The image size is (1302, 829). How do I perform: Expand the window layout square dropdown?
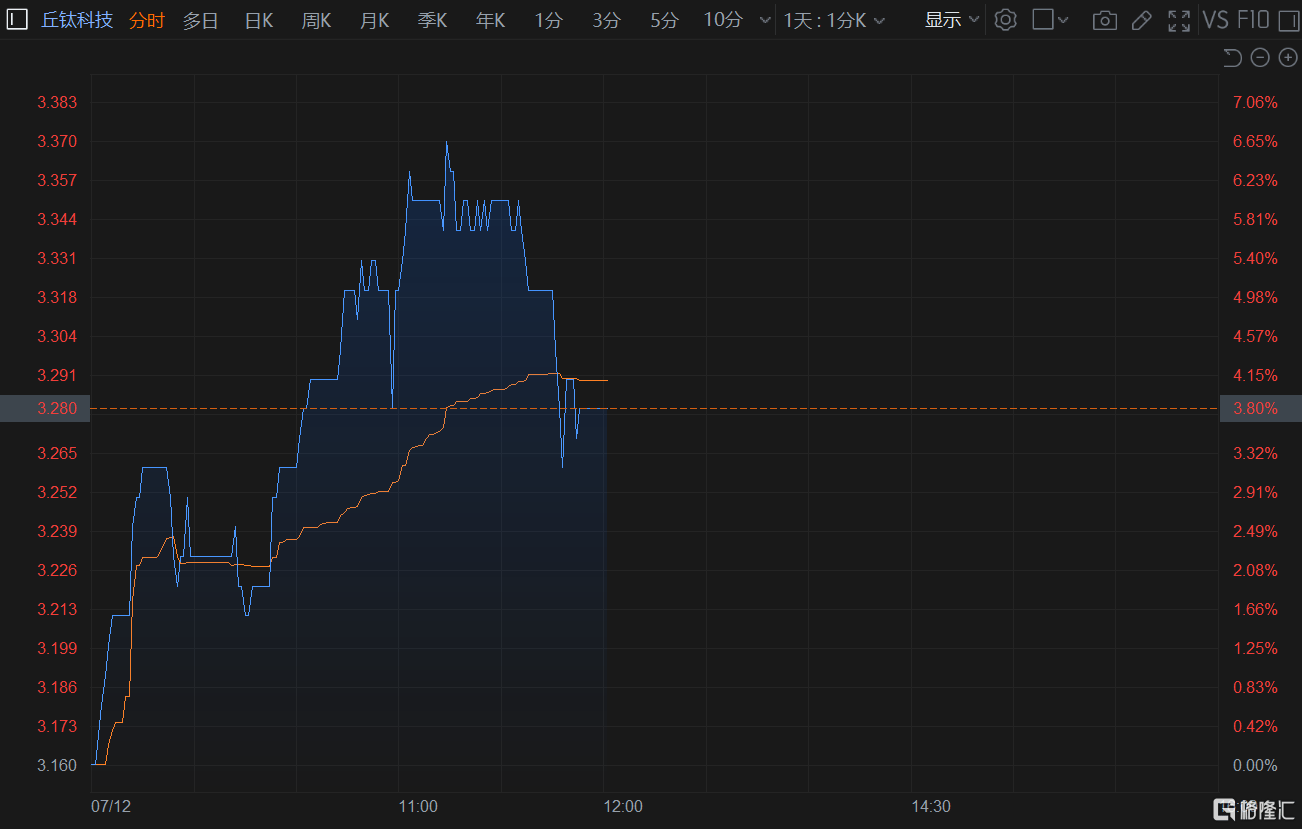pyautogui.click(x=1050, y=20)
